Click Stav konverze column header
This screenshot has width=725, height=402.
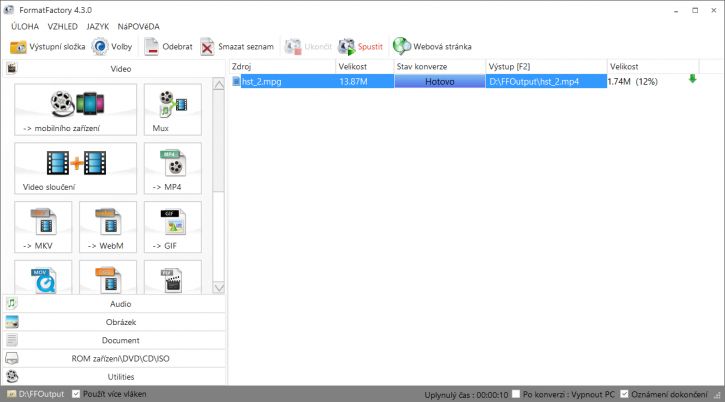pos(440,66)
